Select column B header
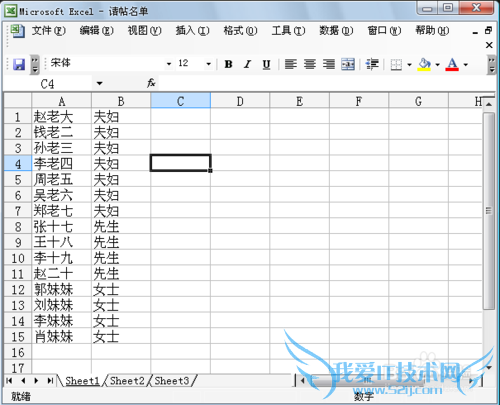Viewport: 500px width, 405px height. pos(121,101)
